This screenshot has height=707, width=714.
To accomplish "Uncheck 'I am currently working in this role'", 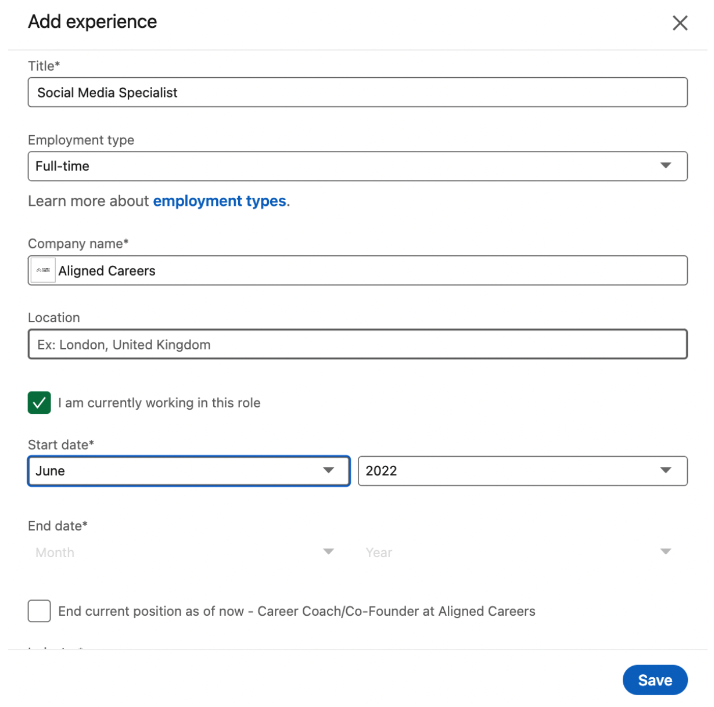I will (x=39, y=403).
